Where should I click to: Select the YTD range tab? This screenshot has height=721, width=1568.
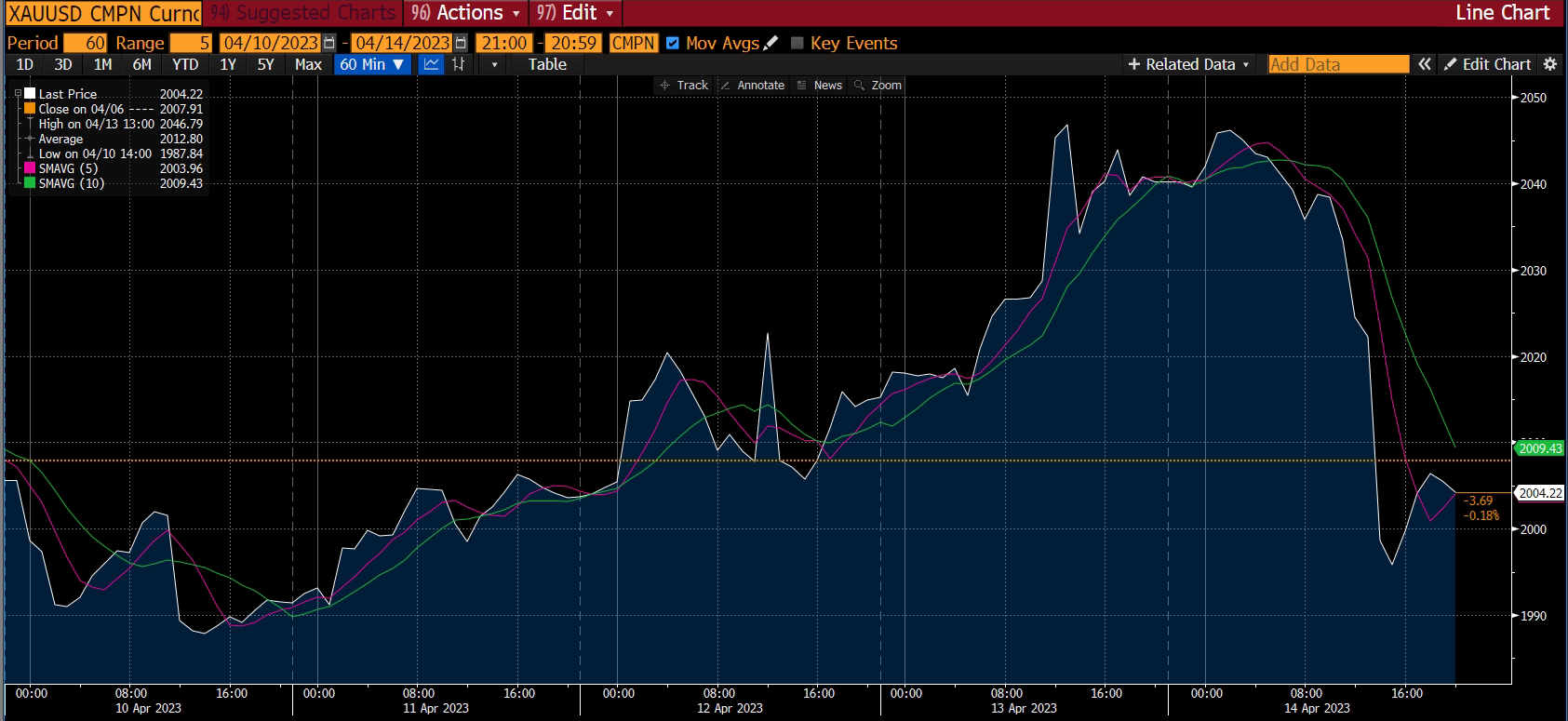(185, 64)
